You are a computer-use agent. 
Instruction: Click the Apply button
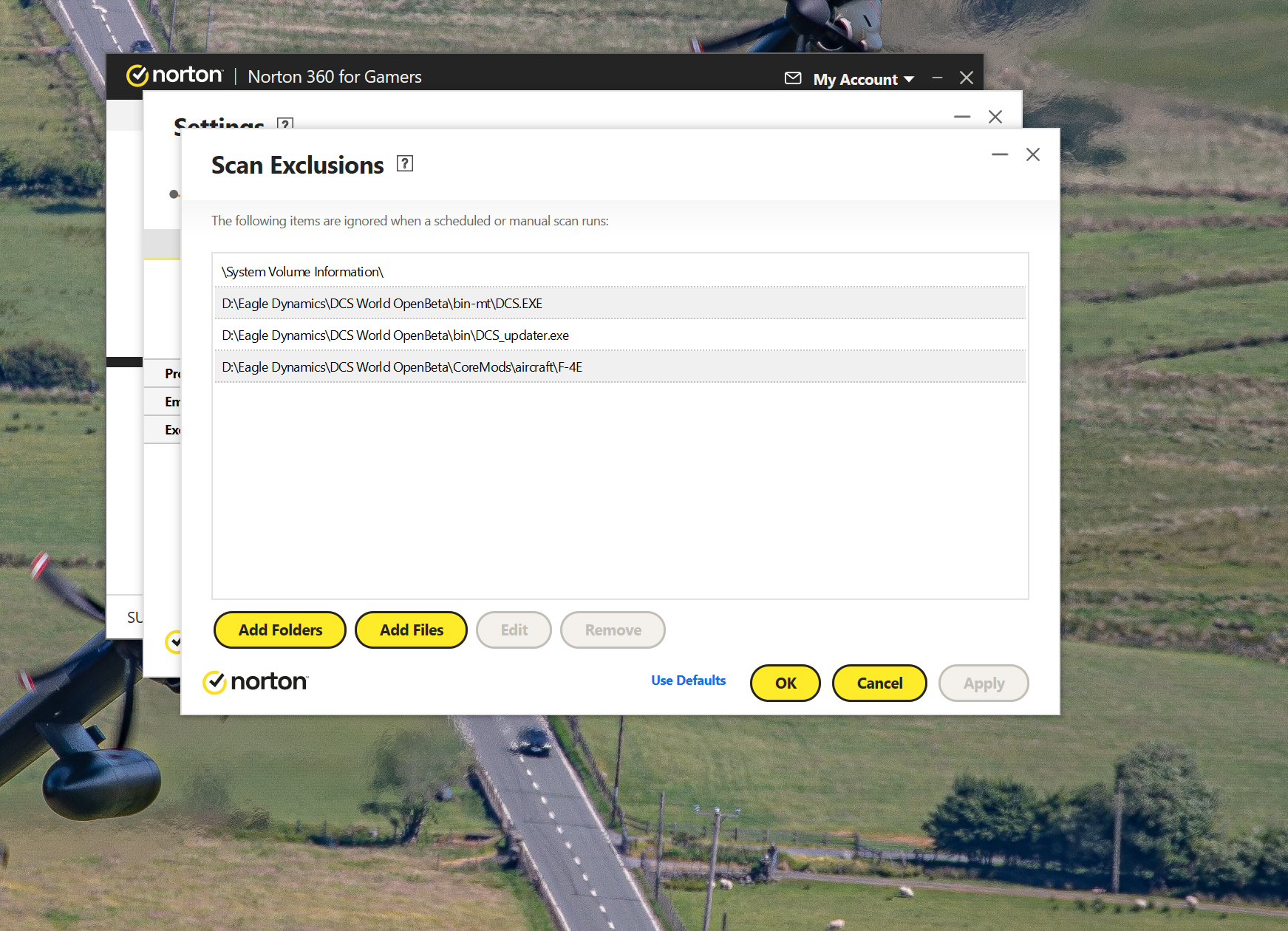pyautogui.click(x=984, y=683)
